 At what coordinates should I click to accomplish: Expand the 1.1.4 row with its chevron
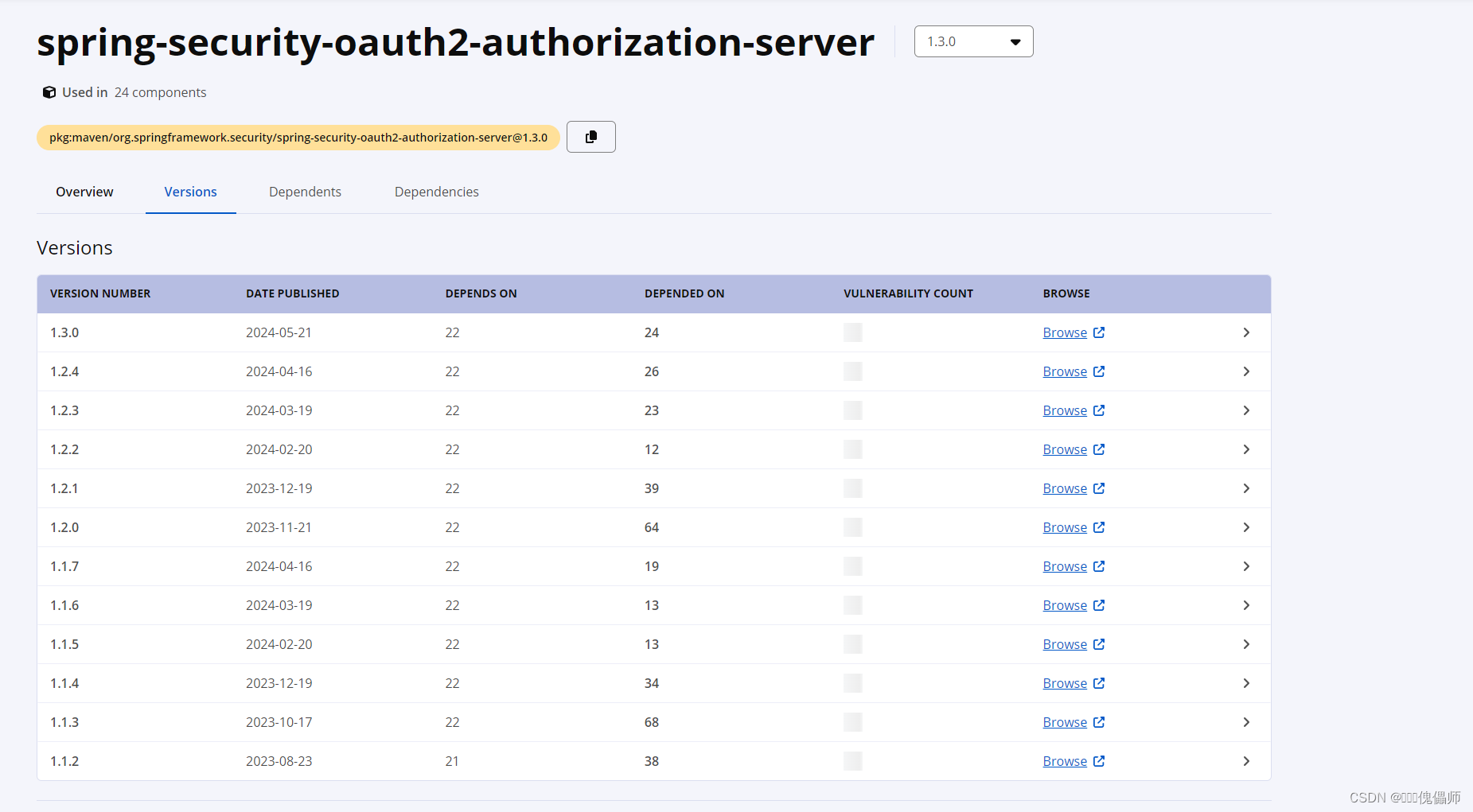click(x=1246, y=683)
